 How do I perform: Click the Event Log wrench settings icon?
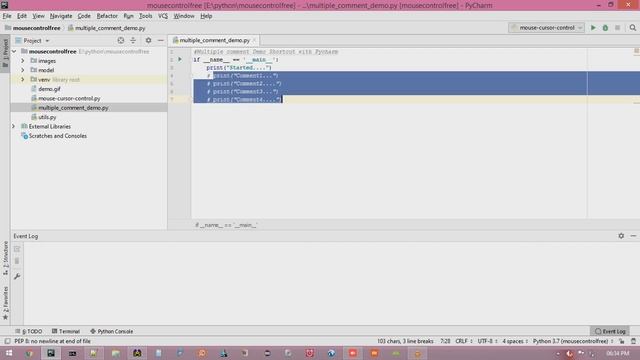17,276
